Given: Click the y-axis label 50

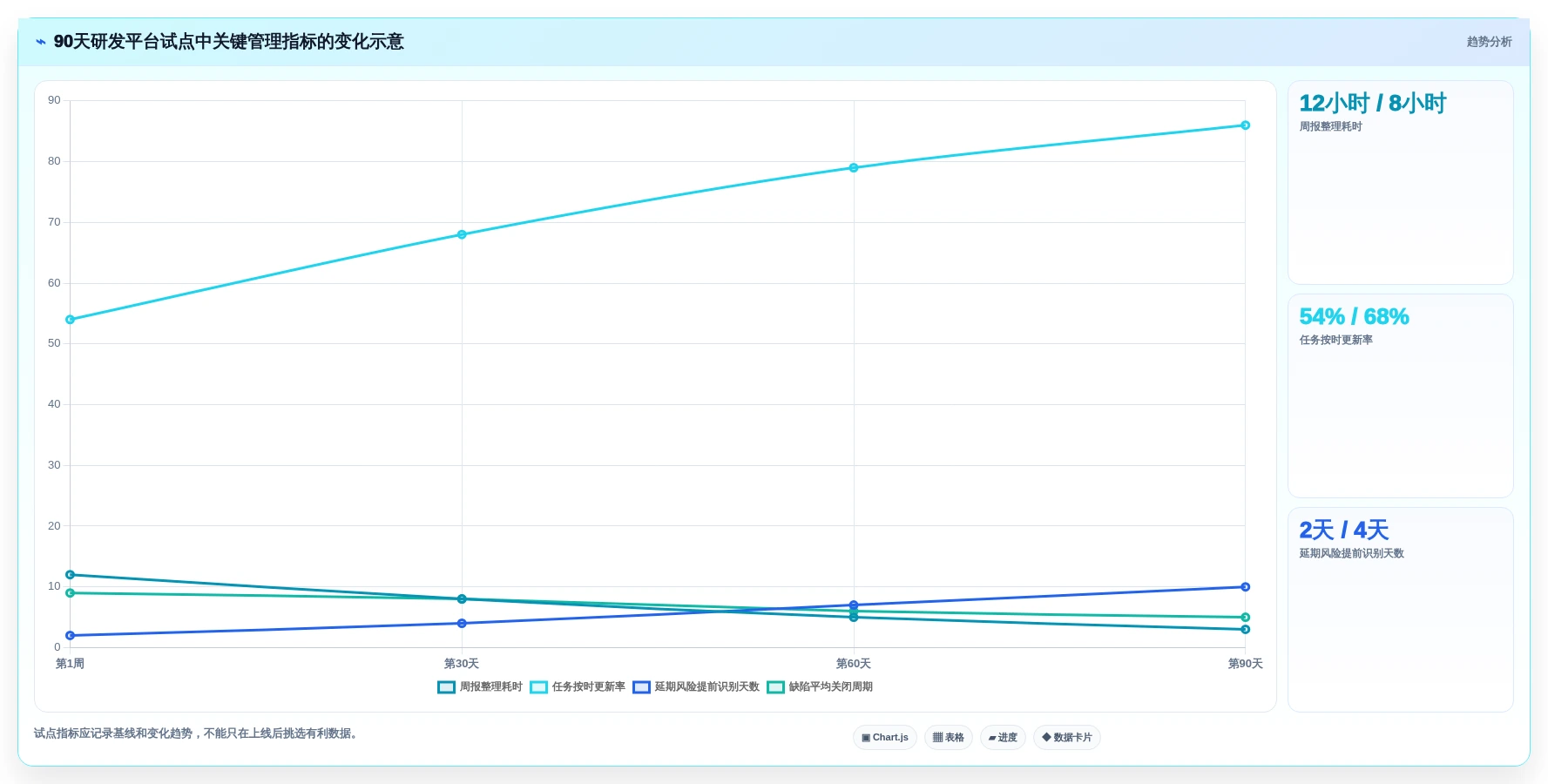Looking at the screenshot, I should (55, 343).
